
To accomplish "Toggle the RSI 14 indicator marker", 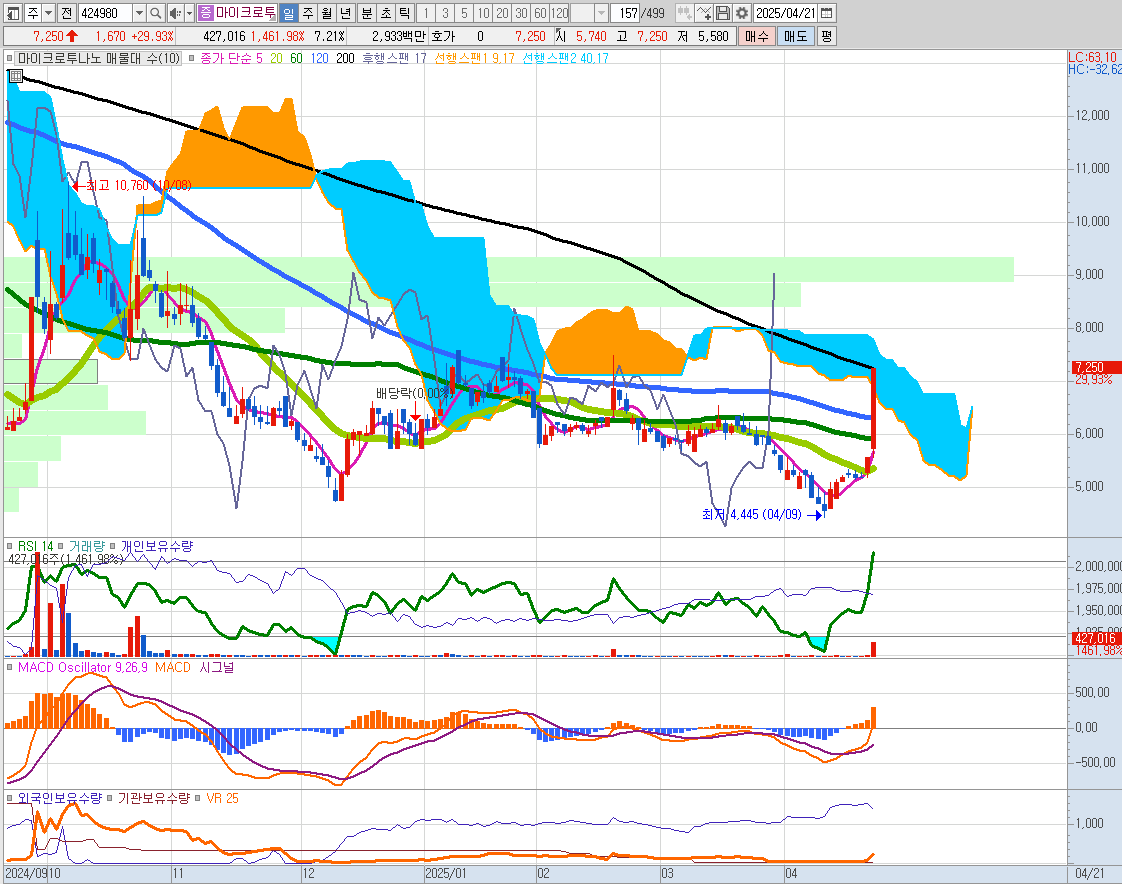I will (x=10, y=546).
